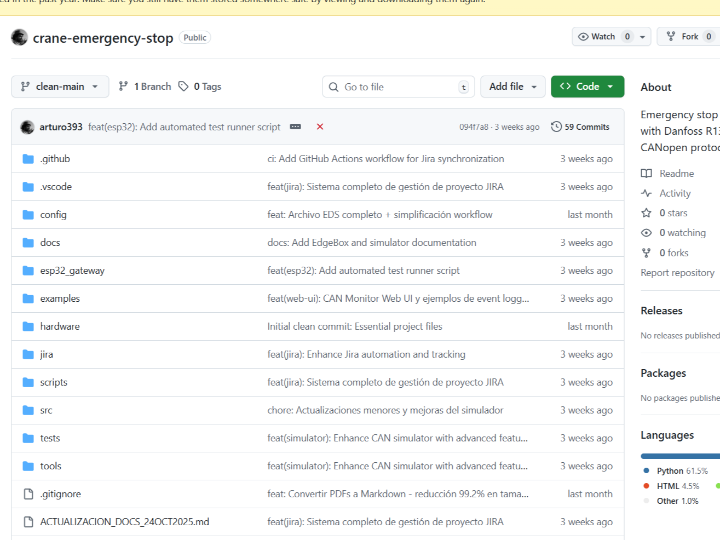Open the Activity link in About

point(675,194)
